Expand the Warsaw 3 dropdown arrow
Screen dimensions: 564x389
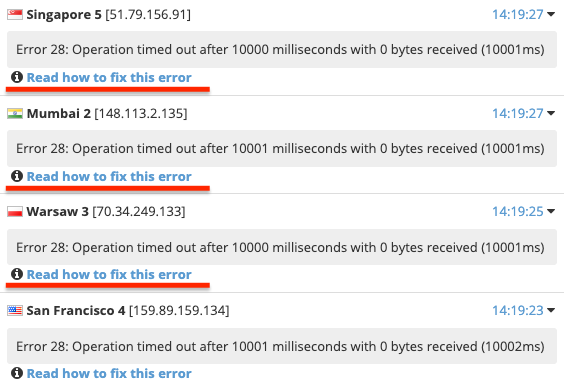pos(551,211)
